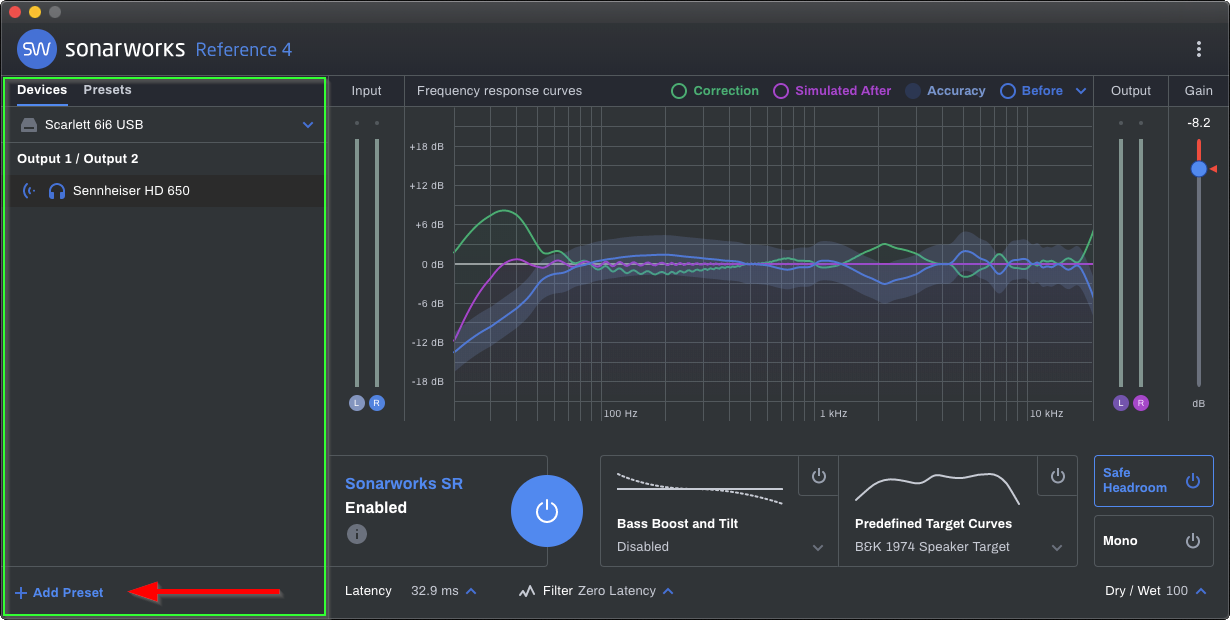Open the three-dot options menu

pos(1199,49)
